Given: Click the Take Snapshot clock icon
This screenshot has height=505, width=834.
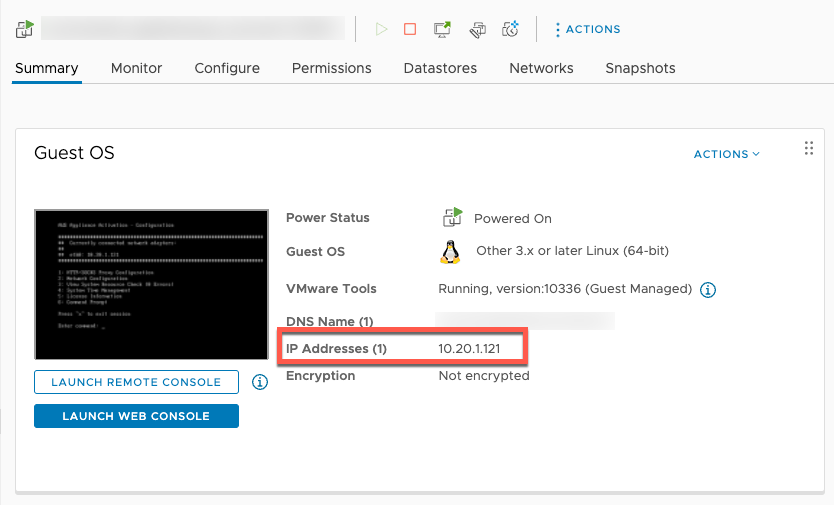Looking at the screenshot, I should tap(511, 29).
